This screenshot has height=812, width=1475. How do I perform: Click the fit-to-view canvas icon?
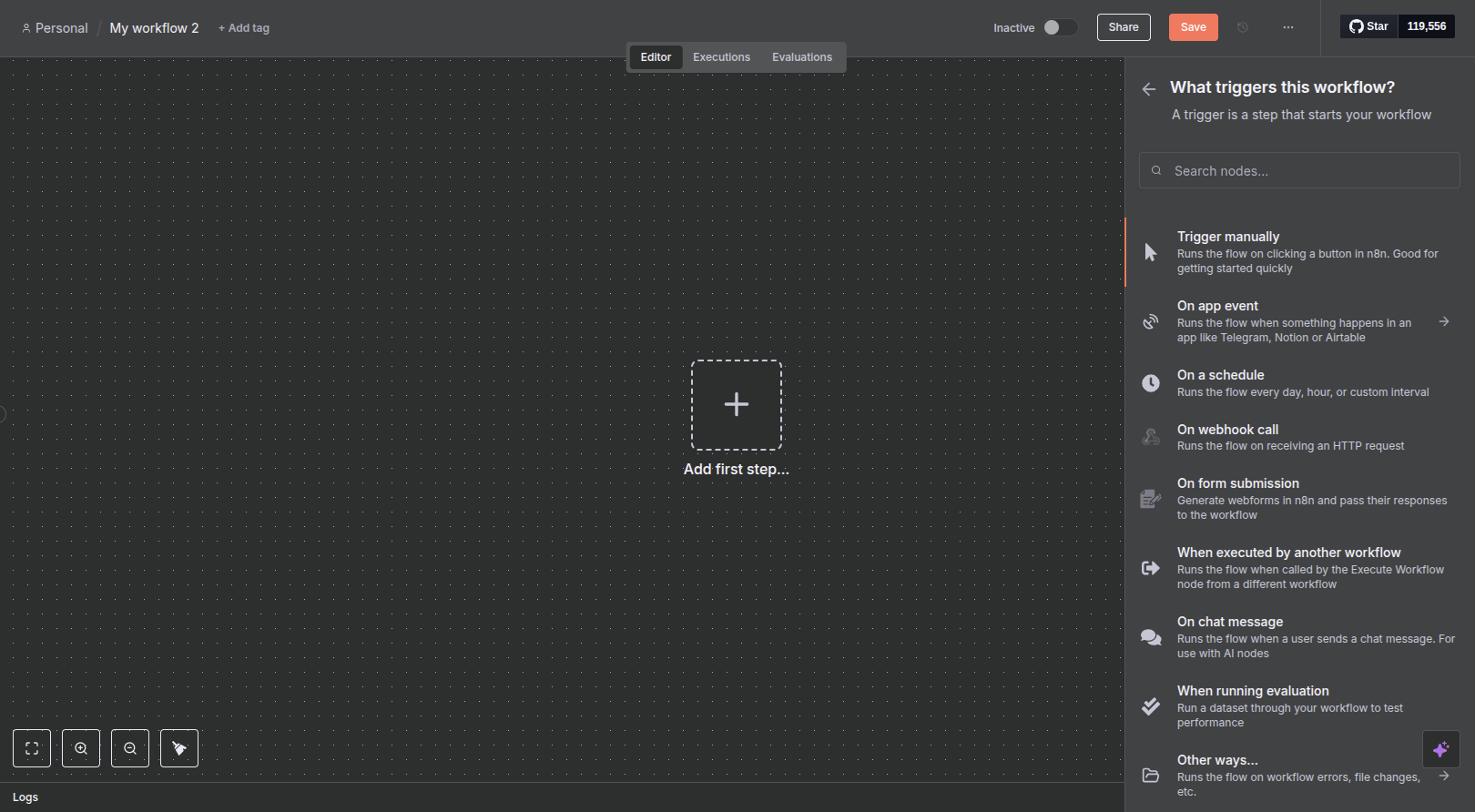point(32,748)
